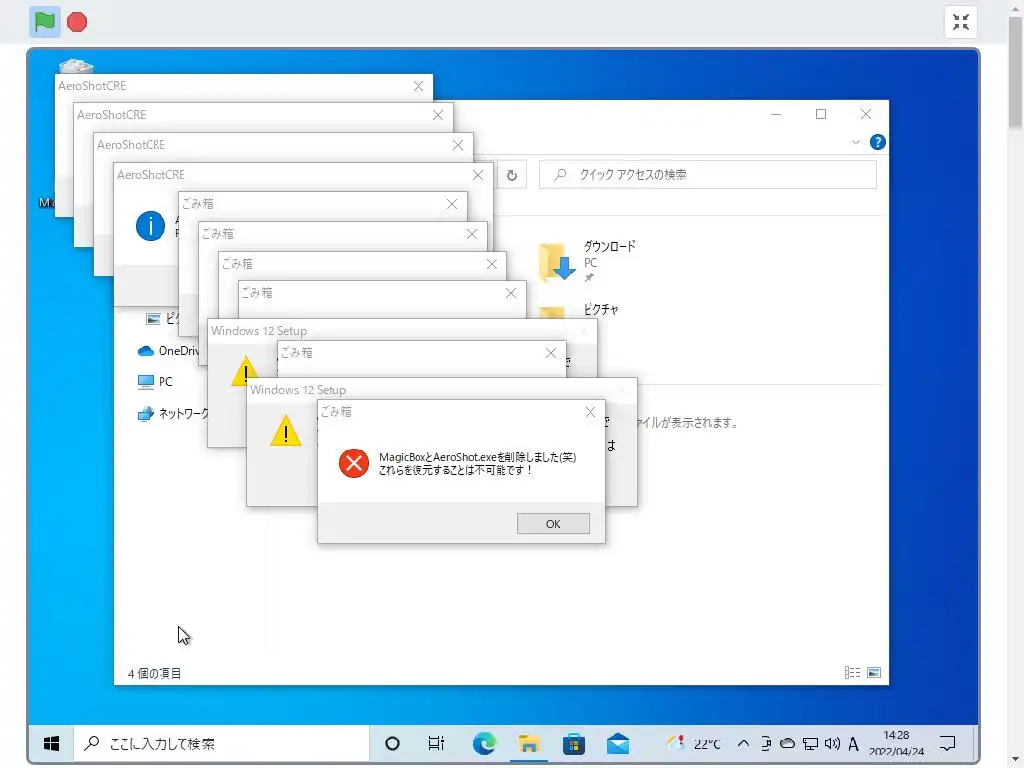Open Microsoft Store from taskbar
The height and width of the screenshot is (768, 1024).
coord(573,743)
